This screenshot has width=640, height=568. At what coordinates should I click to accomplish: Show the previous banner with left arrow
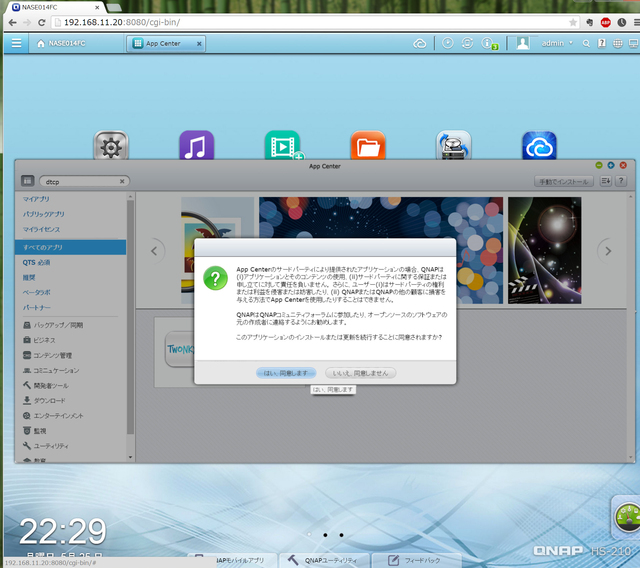(155, 250)
